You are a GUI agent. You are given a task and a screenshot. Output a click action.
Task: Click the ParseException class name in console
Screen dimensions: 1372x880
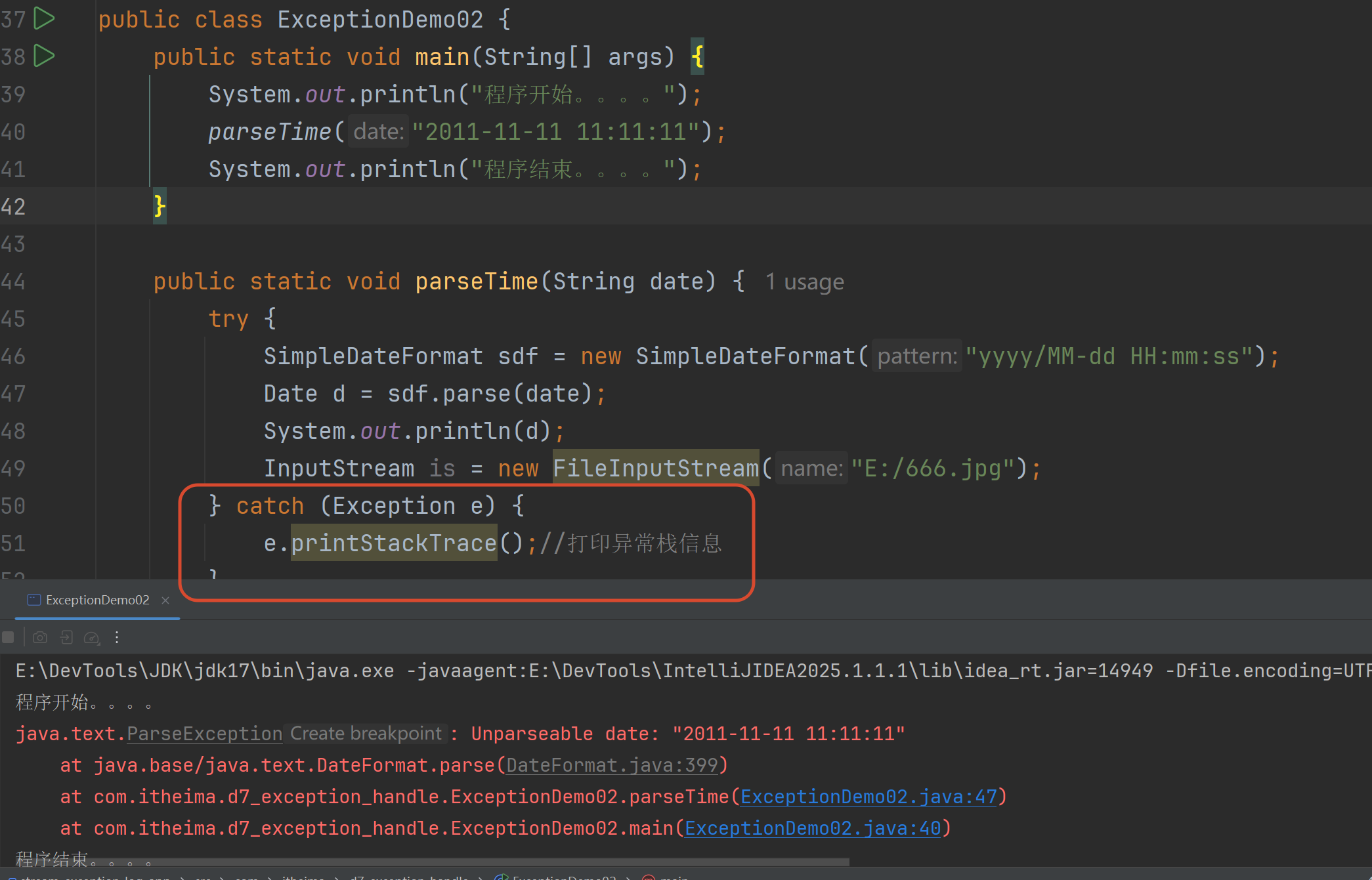pos(204,734)
